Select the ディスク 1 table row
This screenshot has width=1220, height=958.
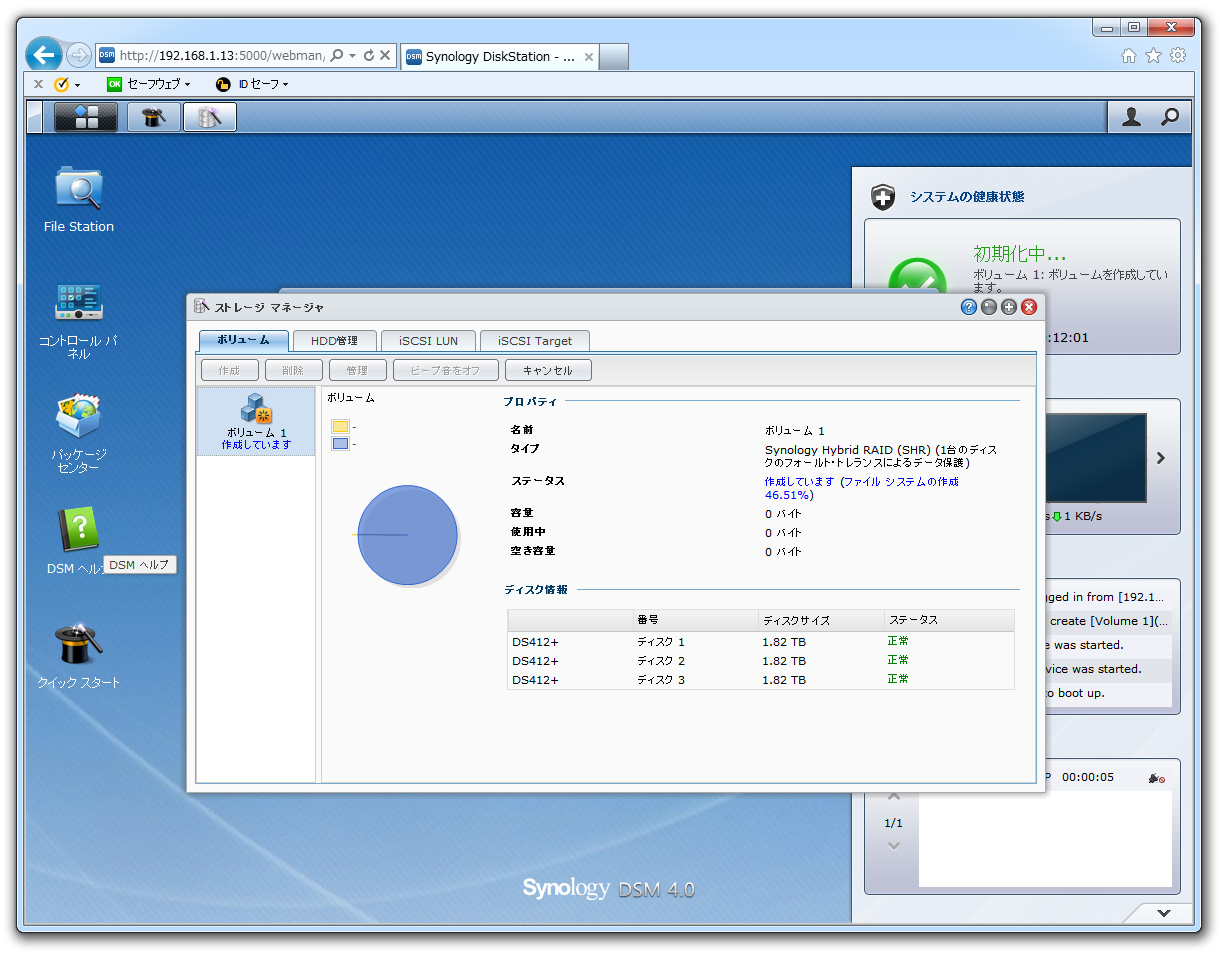coord(761,642)
